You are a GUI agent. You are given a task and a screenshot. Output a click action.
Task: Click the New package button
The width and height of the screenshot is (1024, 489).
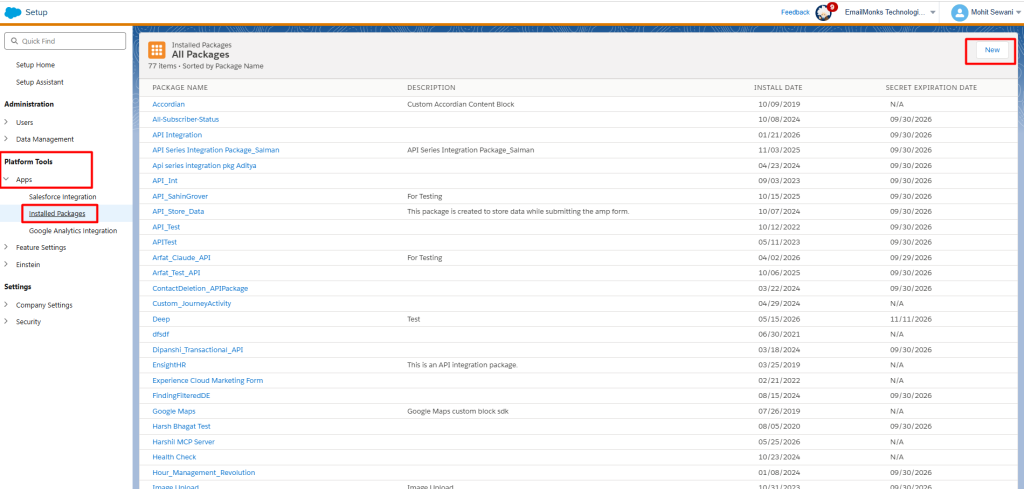click(x=992, y=50)
